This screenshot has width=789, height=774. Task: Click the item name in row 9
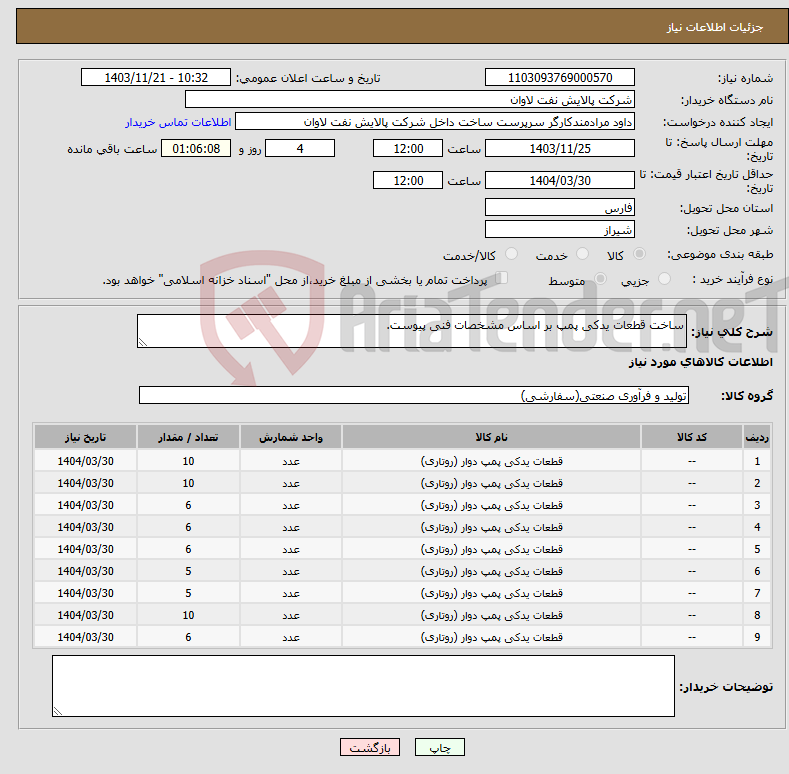coord(491,637)
